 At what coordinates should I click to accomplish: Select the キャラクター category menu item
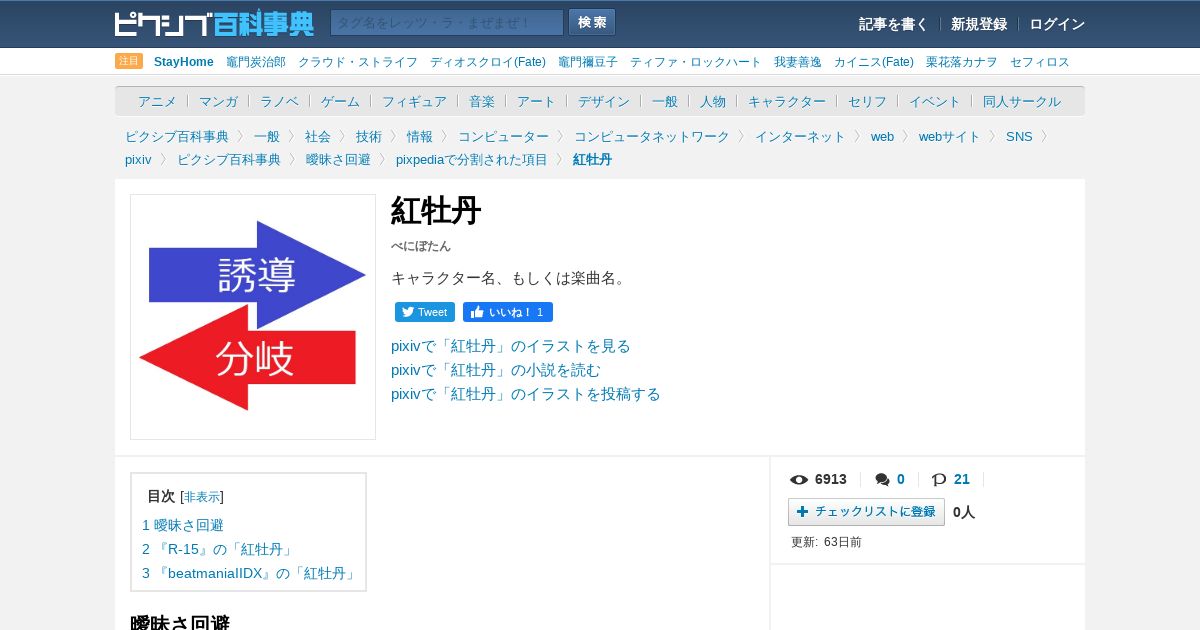point(787,101)
